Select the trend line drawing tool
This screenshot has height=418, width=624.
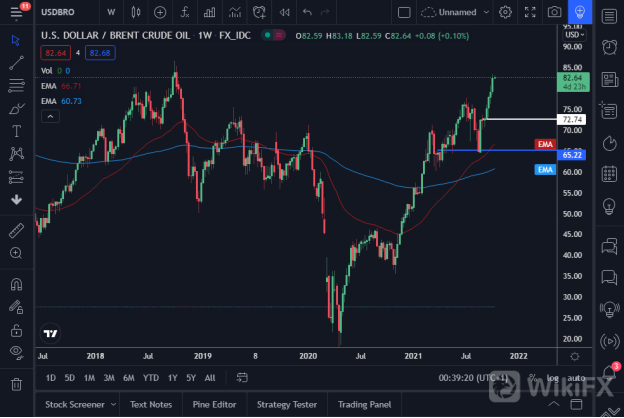coord(16,62)
